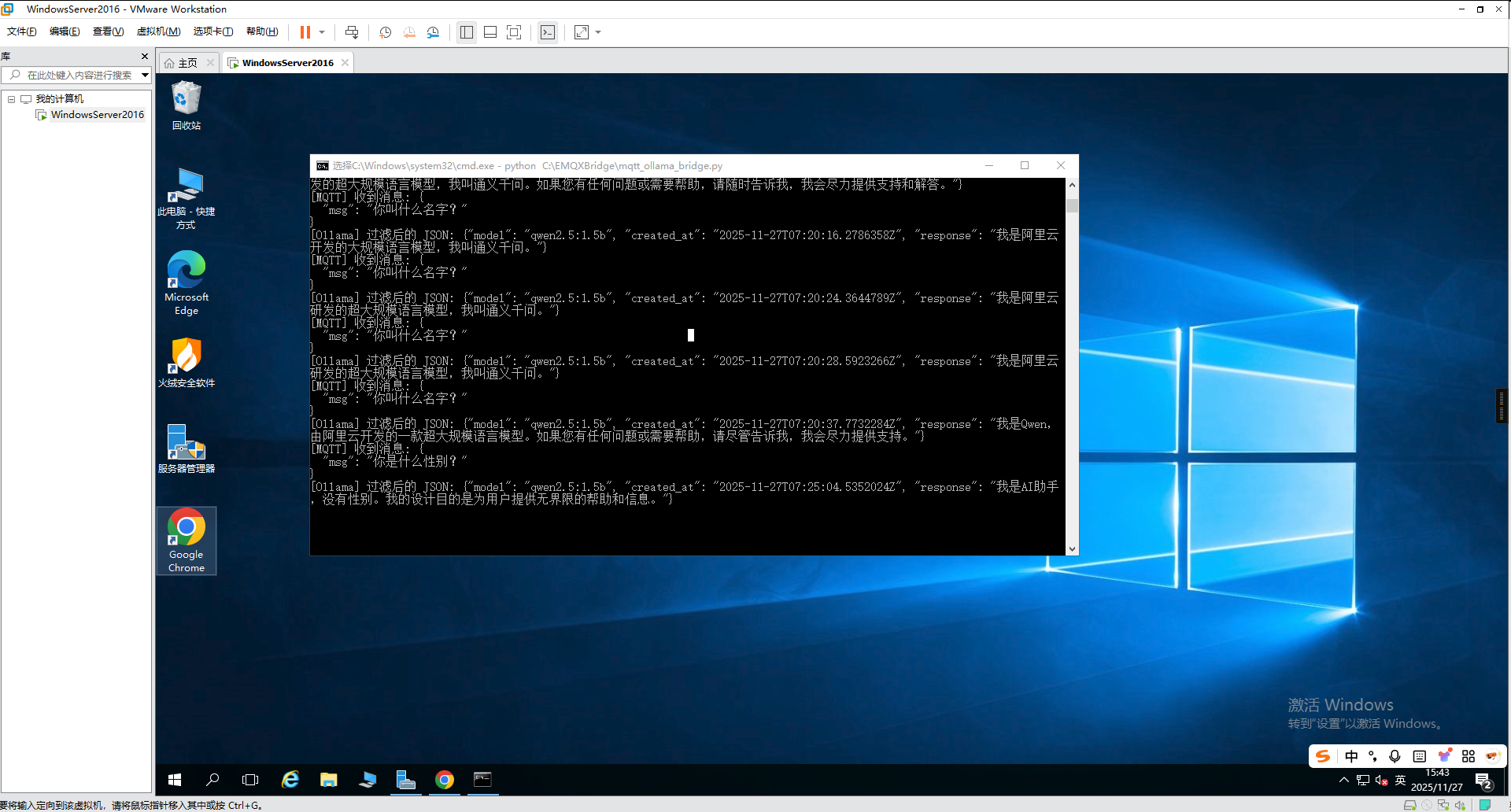Viewport: 1511px width, 812px height.
Task: Open Task View from the taskbar
Action: point(250,780)
